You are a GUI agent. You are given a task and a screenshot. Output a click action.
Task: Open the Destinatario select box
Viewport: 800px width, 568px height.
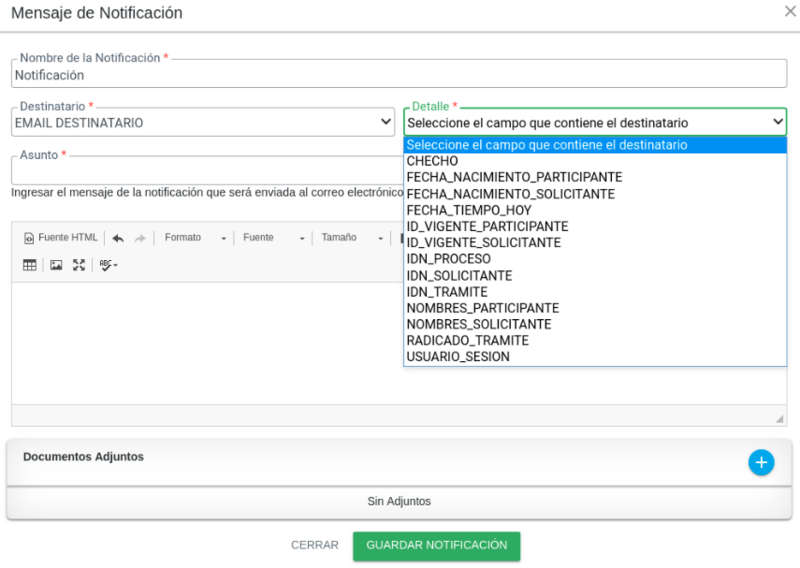click(x=203, y=123)
